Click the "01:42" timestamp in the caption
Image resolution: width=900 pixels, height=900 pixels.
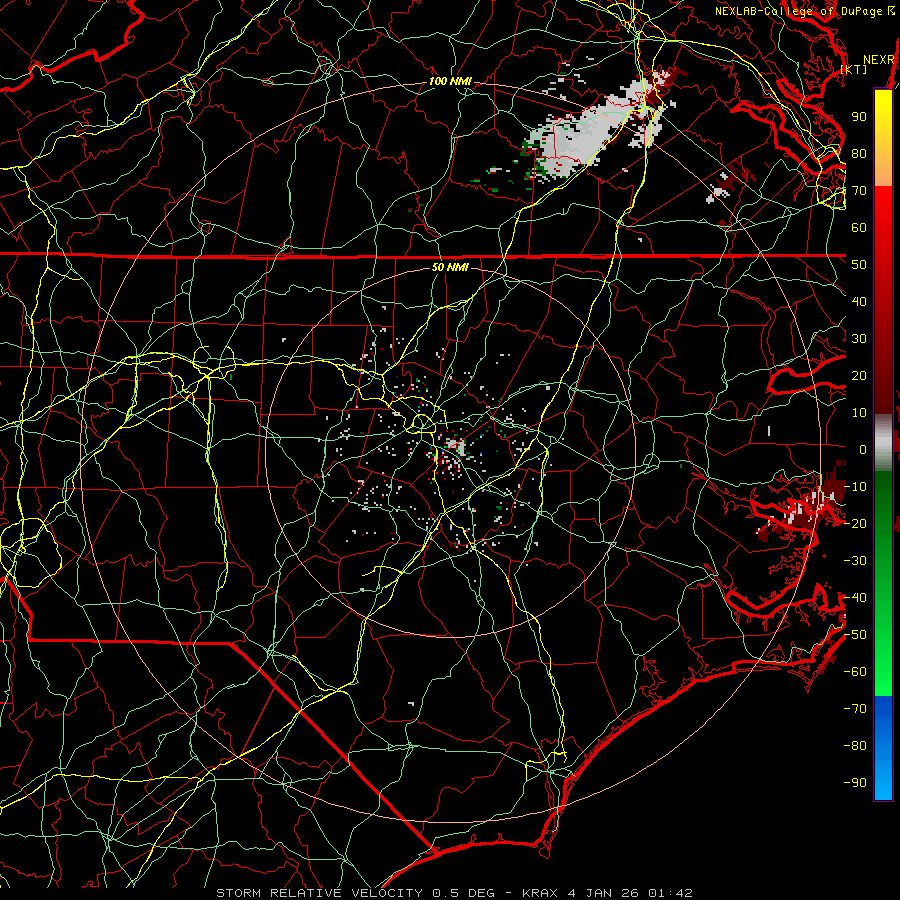(x=670, y=893)
